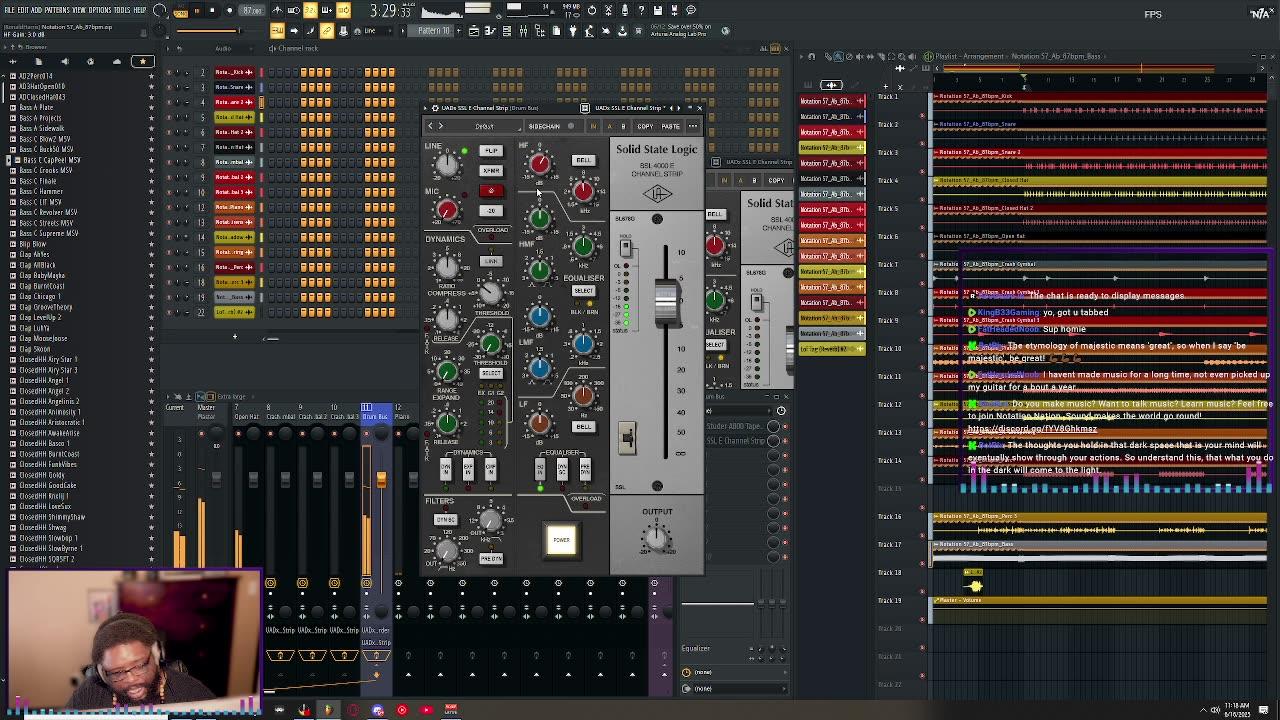Click the plugin PASTE button

(670, 126)
